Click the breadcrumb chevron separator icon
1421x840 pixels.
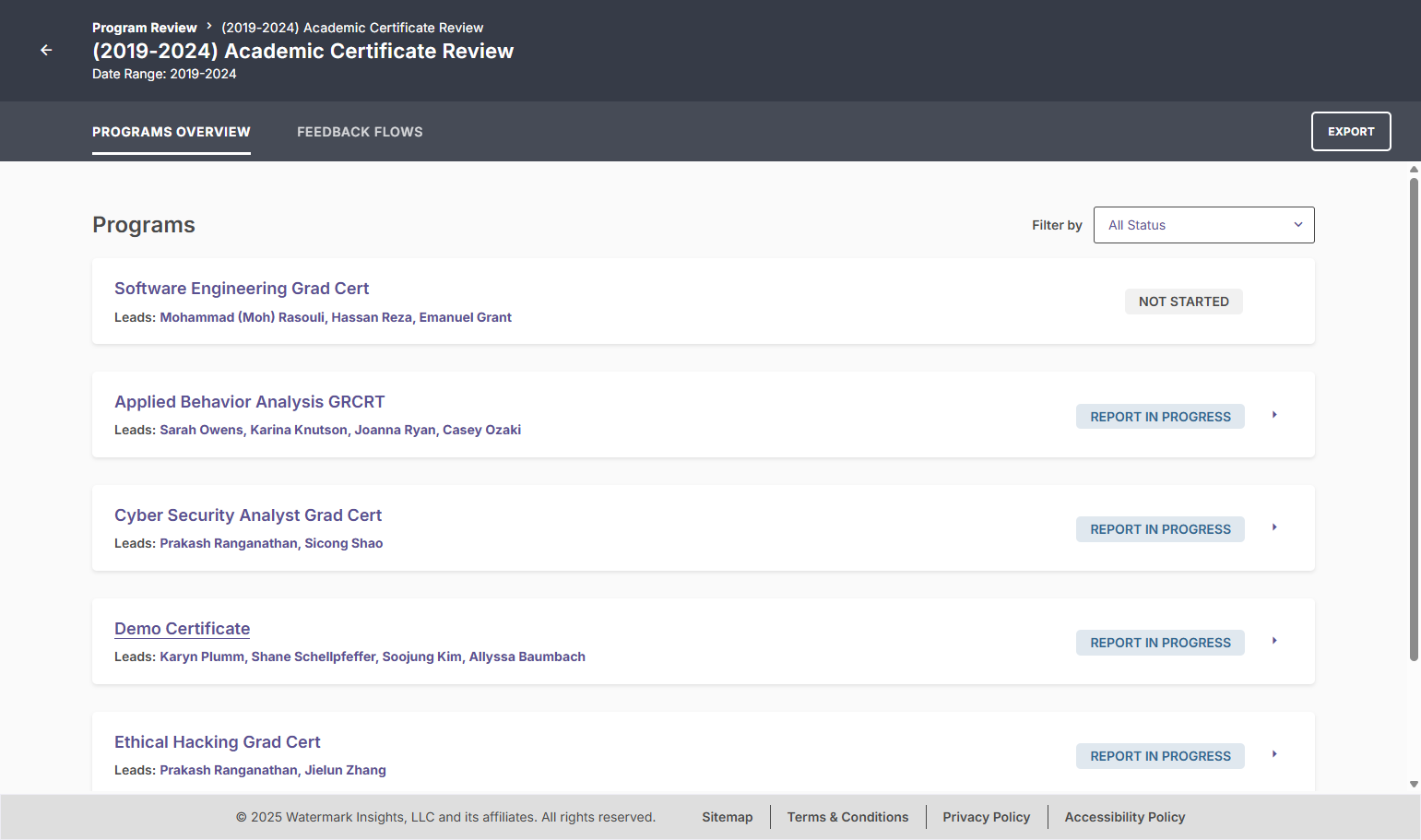click(209, 26)
